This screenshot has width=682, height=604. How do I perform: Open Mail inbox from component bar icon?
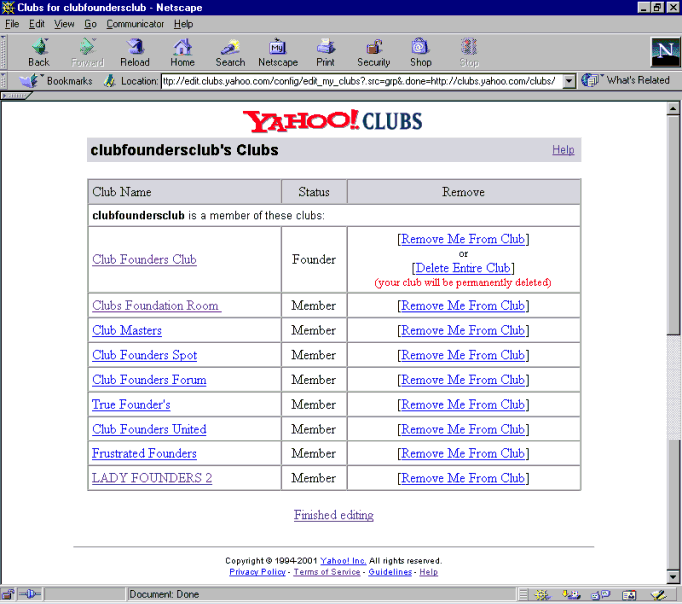[x=571, y=594]
